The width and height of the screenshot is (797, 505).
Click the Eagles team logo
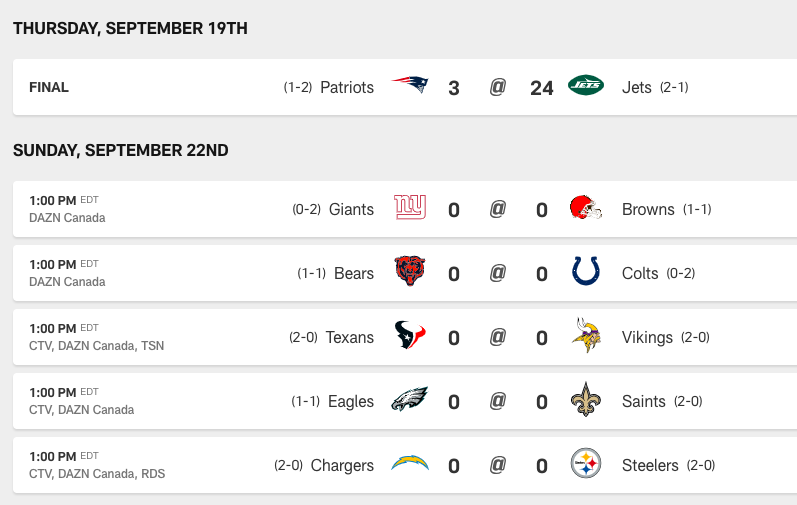pyautogui.click(x=410, y=399)
